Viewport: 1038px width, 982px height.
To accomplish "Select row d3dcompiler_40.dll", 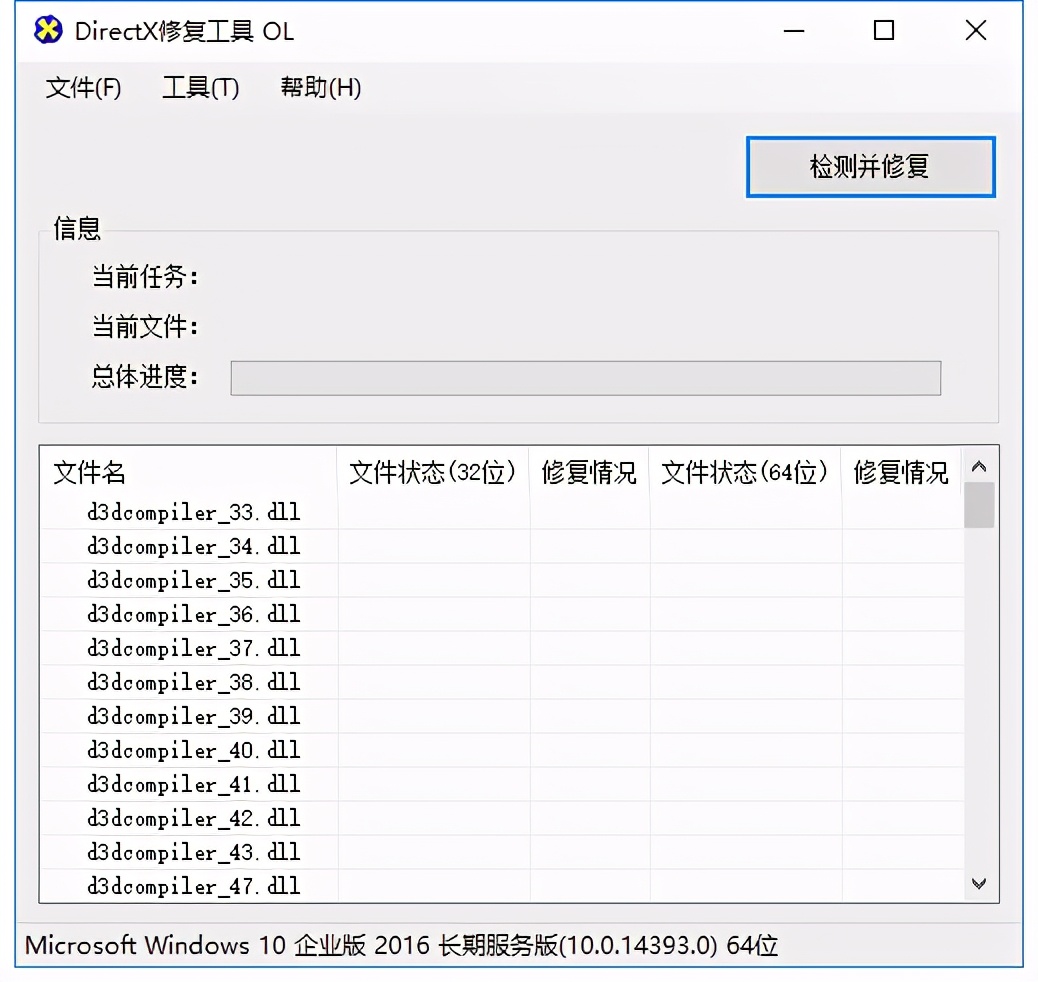I will [502, 750].
